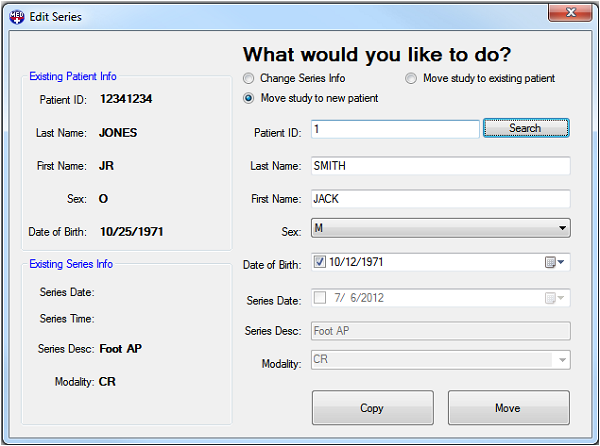Viewport: 600px width, 446px height.
Task: Select Move study to new patient
Action: pyautogui.click(x=249, y=98)
